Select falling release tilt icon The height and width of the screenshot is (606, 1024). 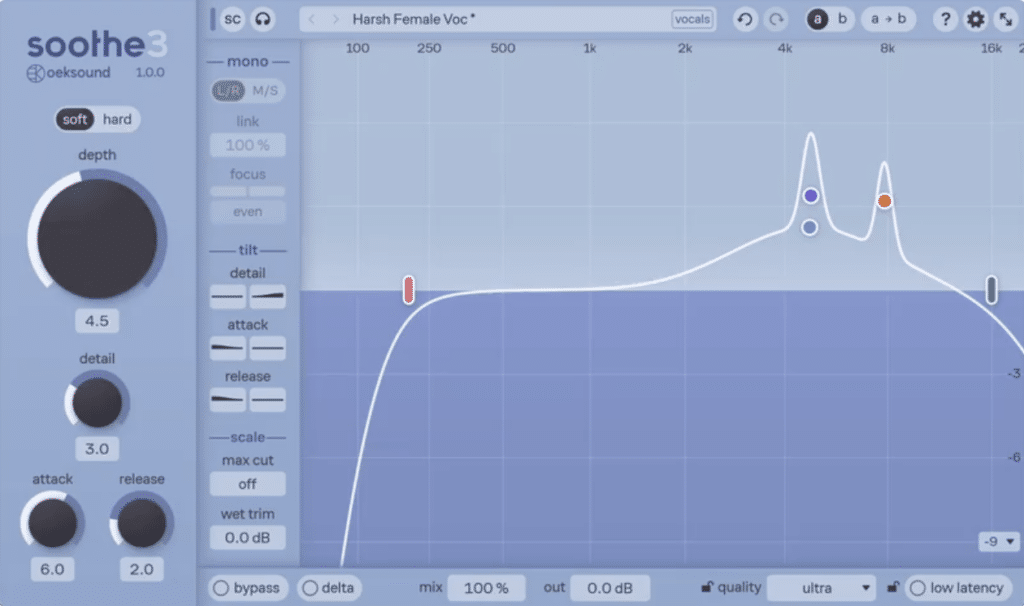[228, 400]
